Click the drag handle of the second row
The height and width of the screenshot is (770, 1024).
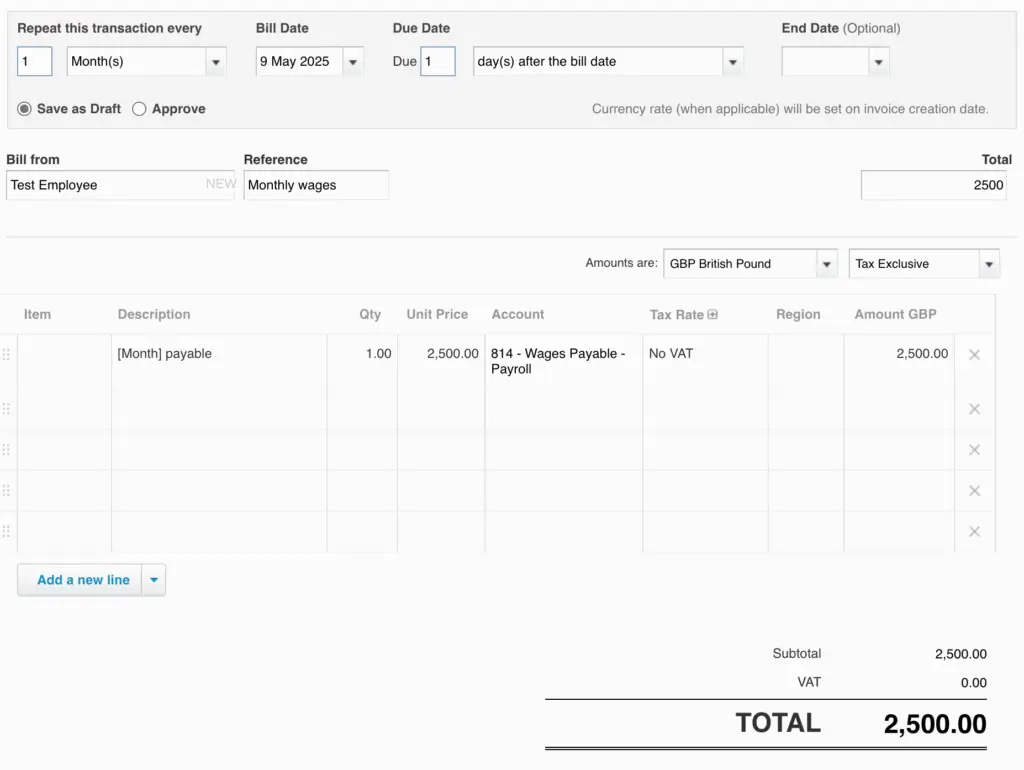pyautogui.click(x=7, y=409)
